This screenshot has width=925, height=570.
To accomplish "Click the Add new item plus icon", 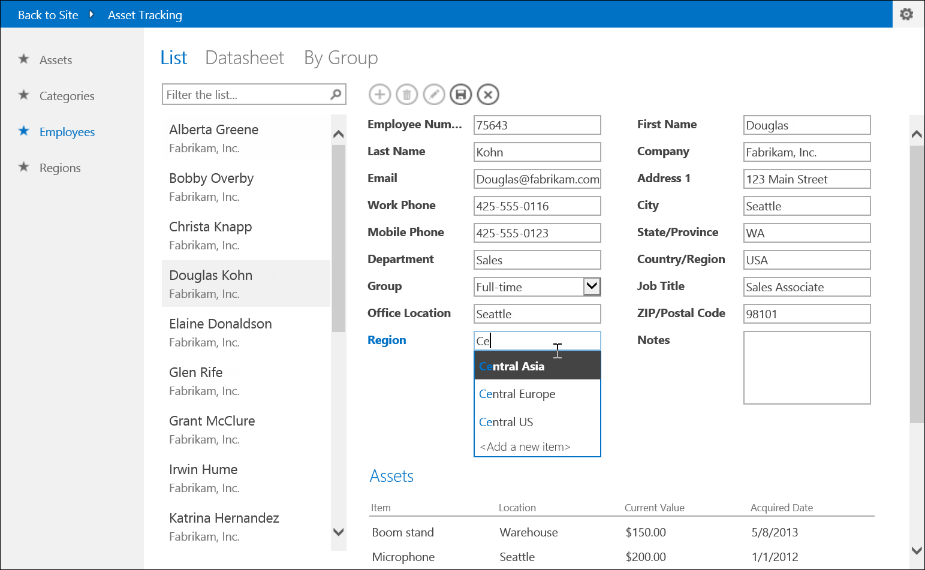I will (379, 94).
